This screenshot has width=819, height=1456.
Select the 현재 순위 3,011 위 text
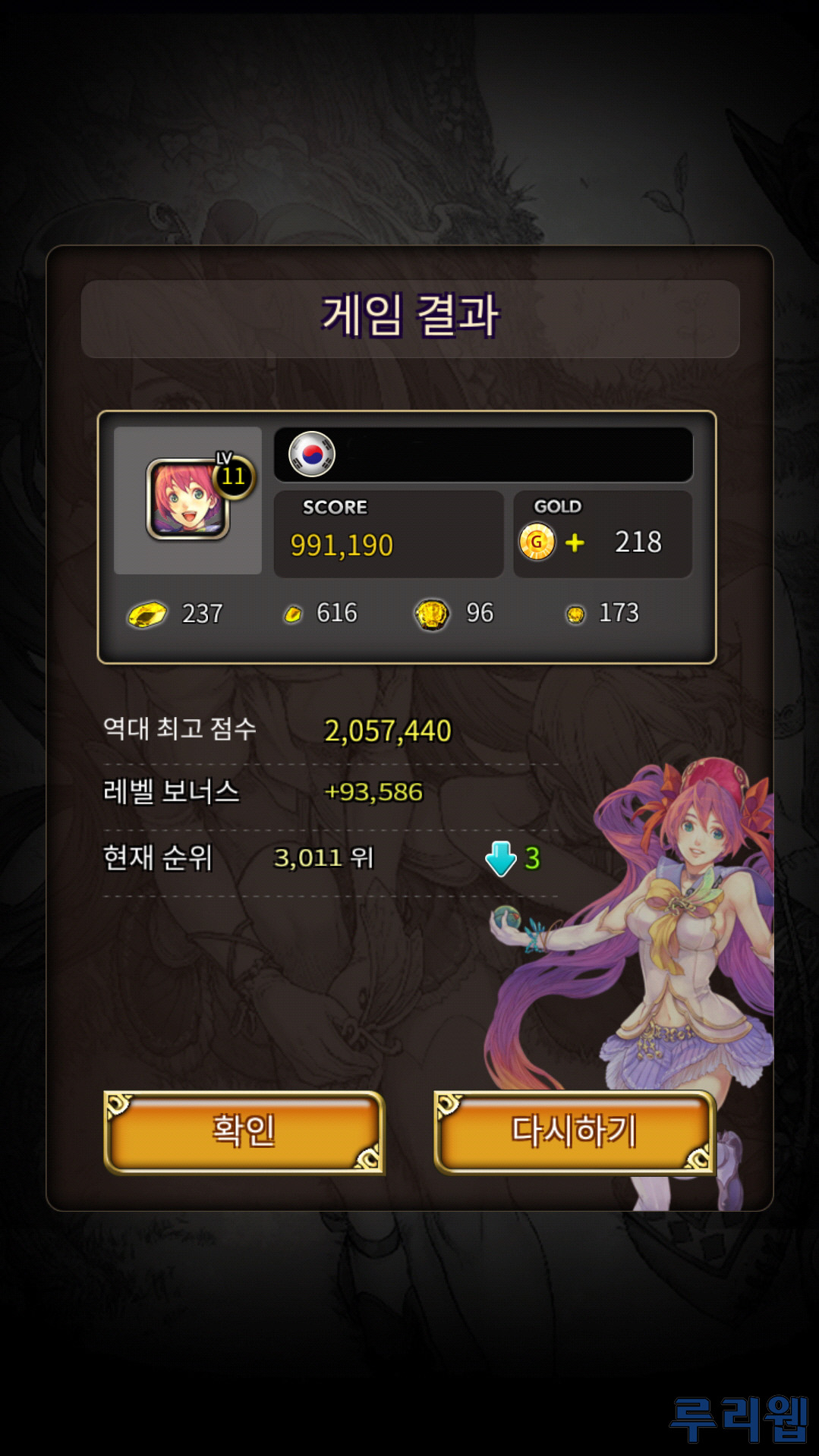(323, 858)
